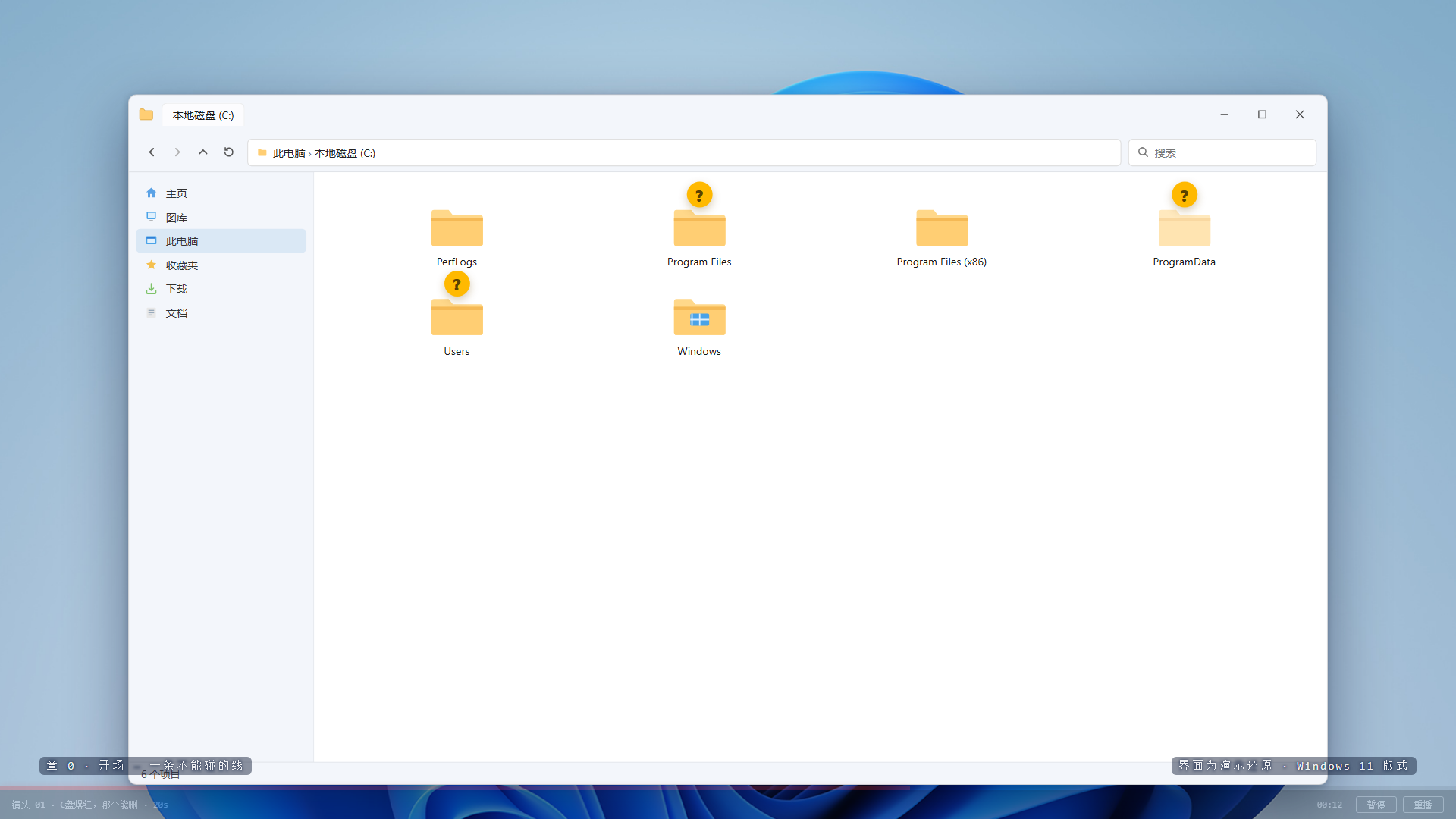Select 图库 in the sidebar
1456x819 pixels.
tap(221, 218)
